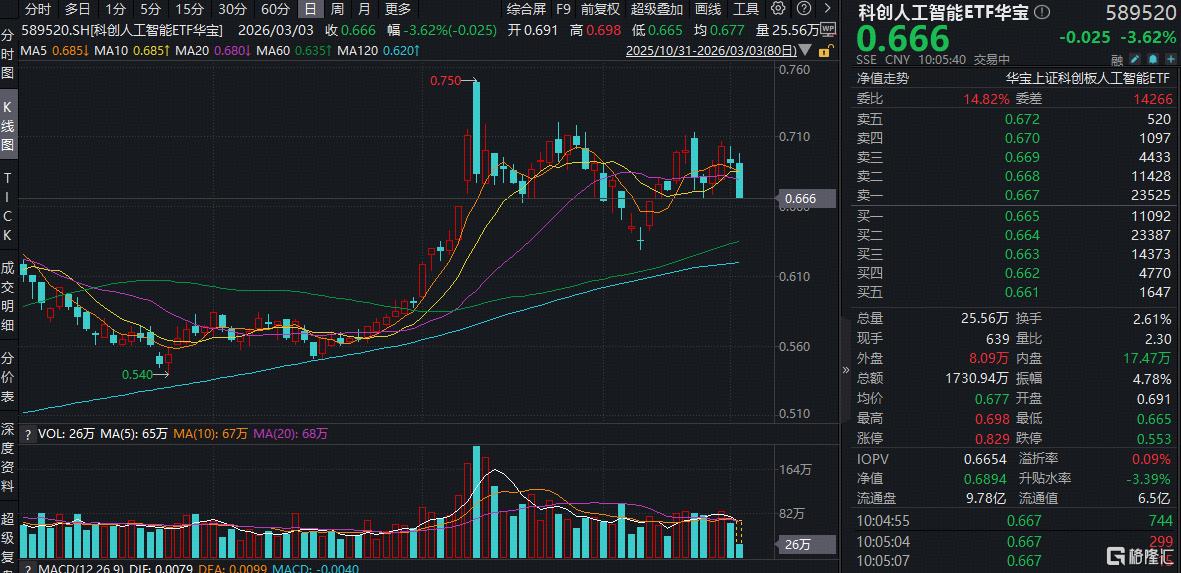
Task: Select the 日 daily period tab
Action: click(310, 9)
